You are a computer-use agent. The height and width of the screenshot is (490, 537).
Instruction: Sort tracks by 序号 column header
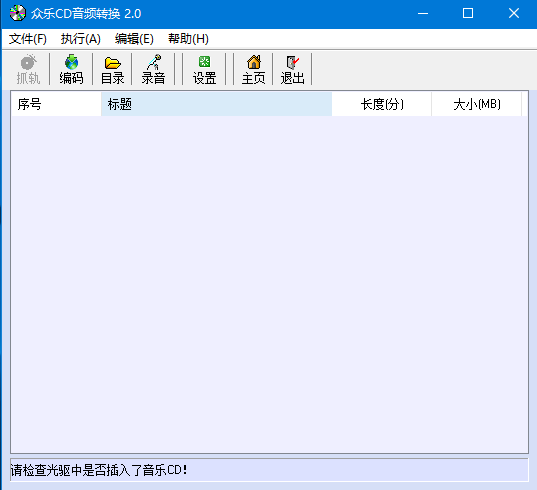tap(56, 104)
